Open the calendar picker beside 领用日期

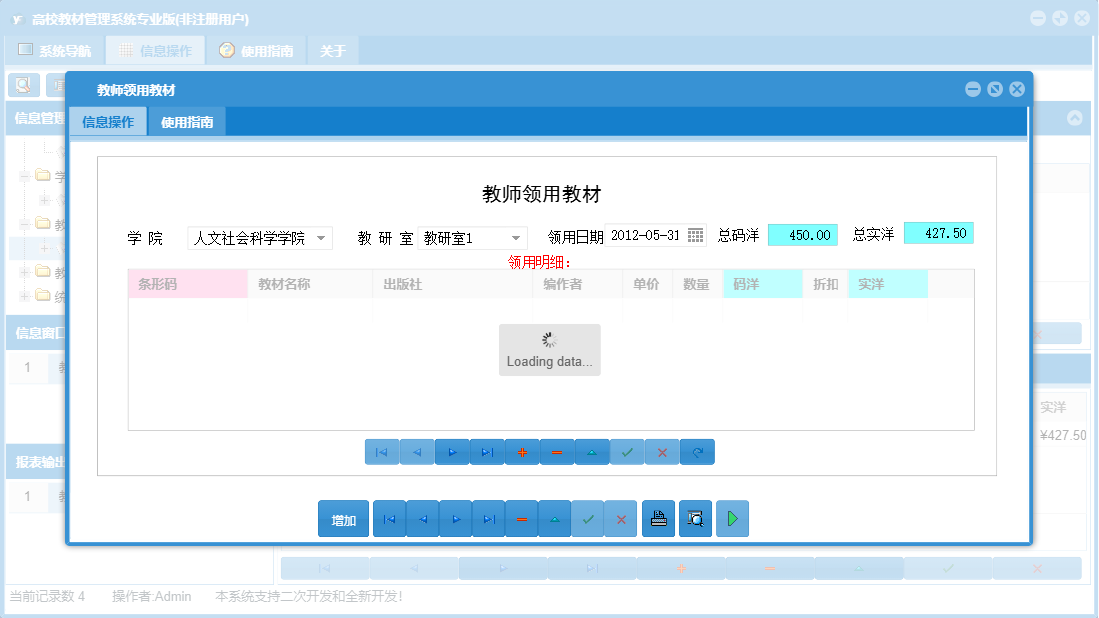coord(695,233)
